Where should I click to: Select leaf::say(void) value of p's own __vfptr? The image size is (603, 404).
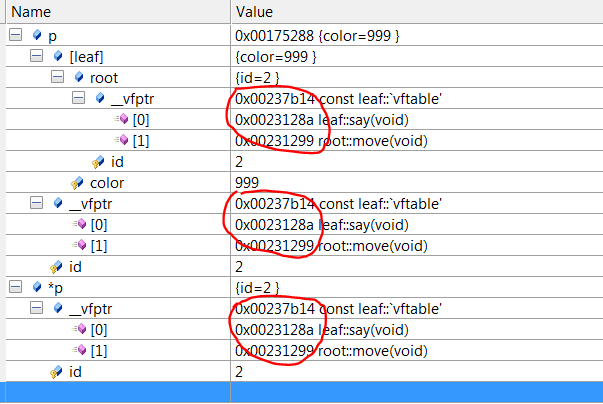point(321,225)
